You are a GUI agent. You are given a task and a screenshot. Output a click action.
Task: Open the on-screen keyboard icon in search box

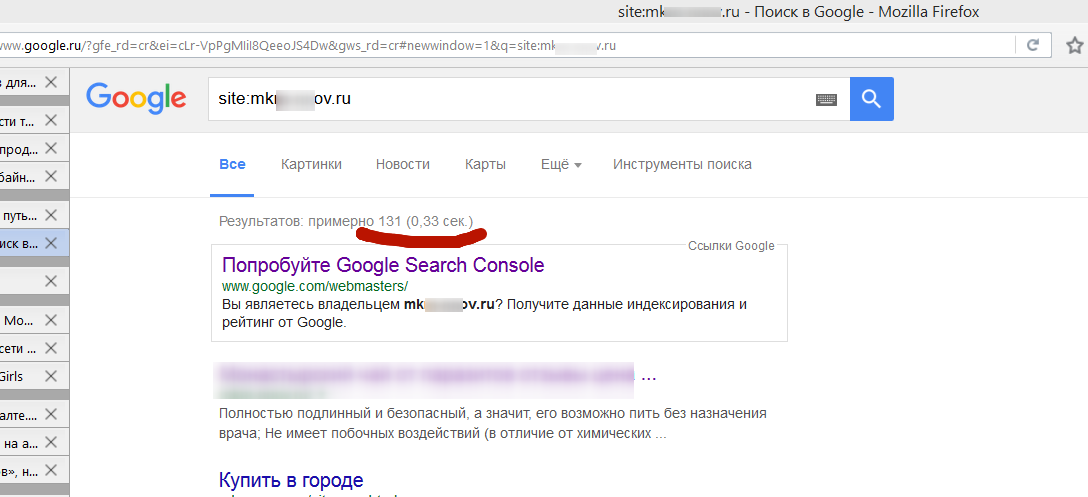click(826, 100)
